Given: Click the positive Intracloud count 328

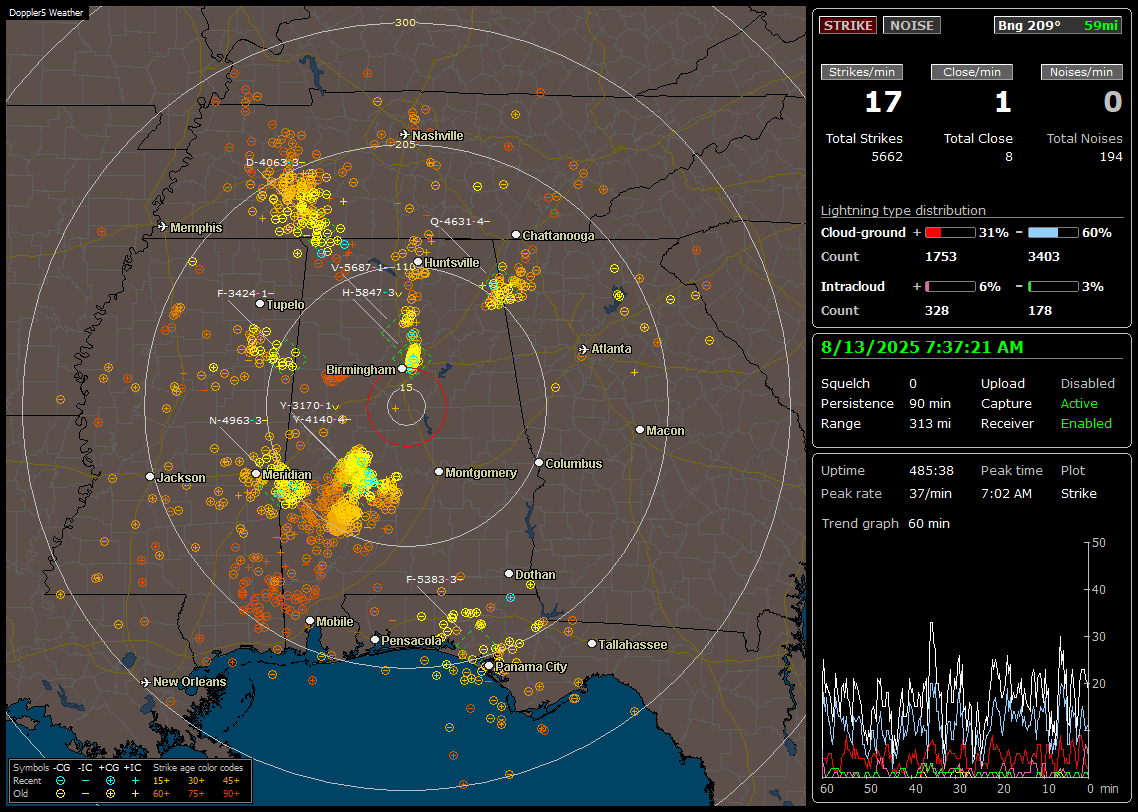Looking at the screenshot, I should pyautogui.click(x=936, y=311).
